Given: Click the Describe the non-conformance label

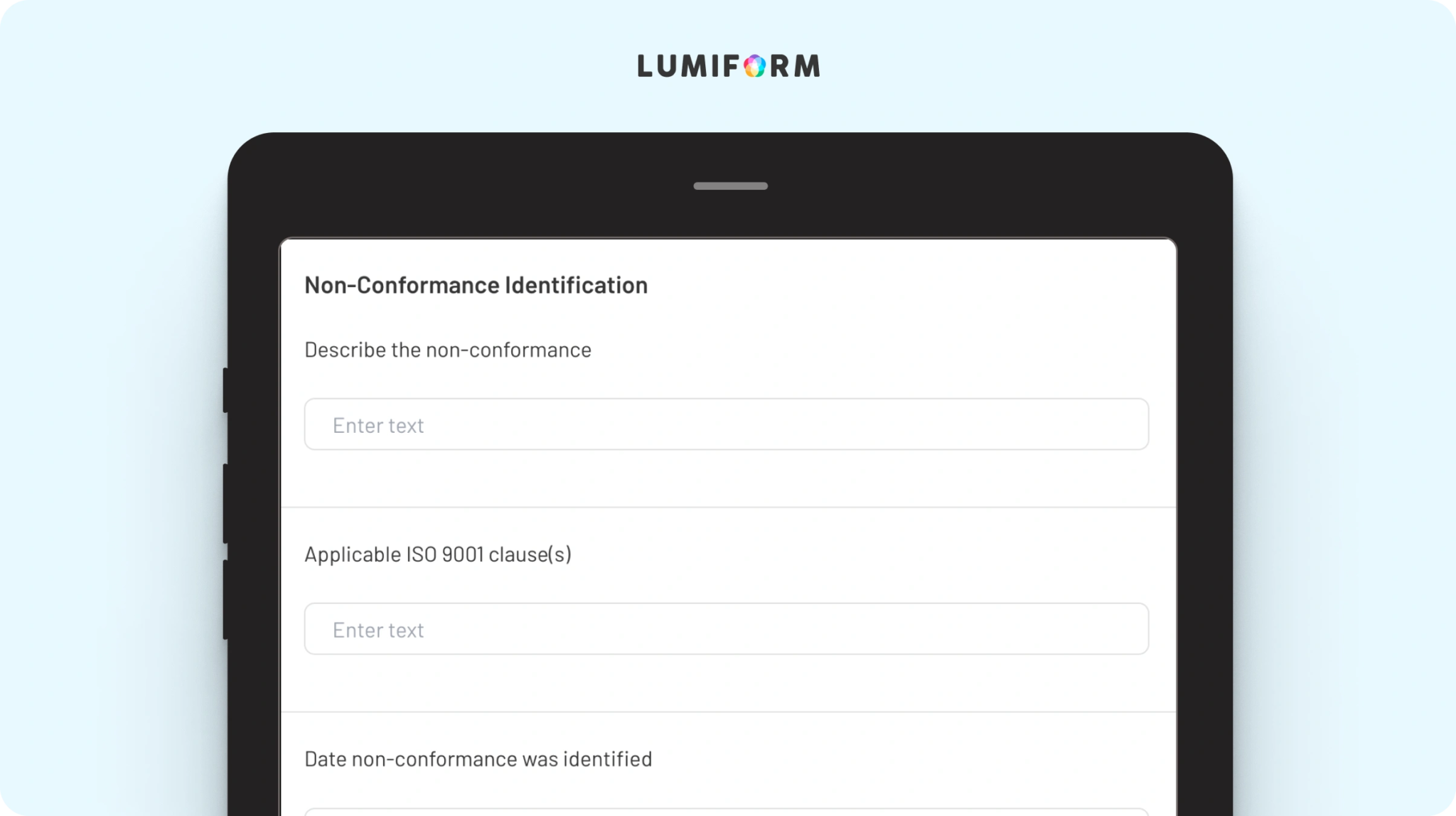Looking at the screenshot, I should (x=448, y=350).
